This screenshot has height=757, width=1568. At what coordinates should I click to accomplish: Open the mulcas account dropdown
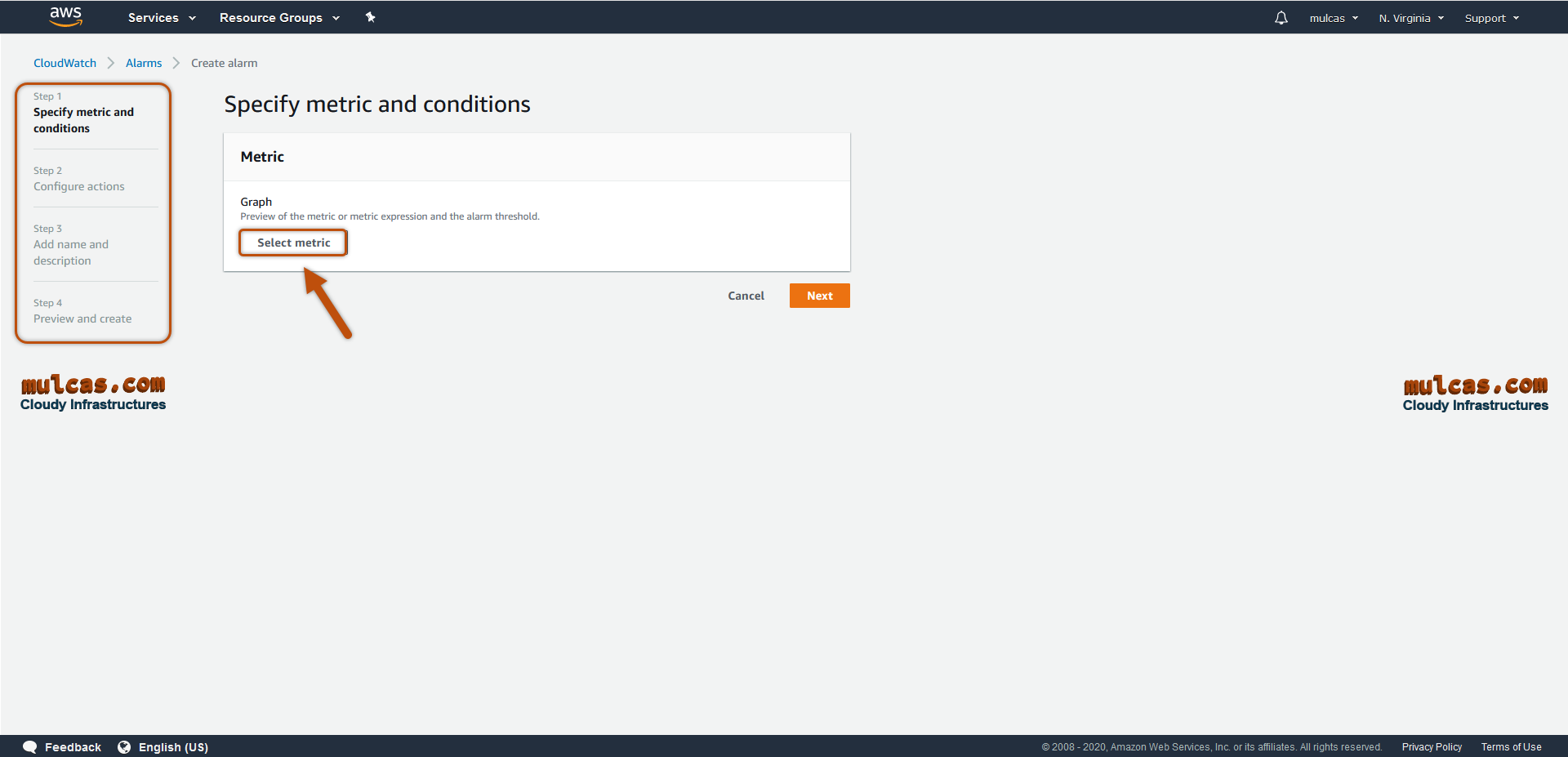click(1334, 18)
